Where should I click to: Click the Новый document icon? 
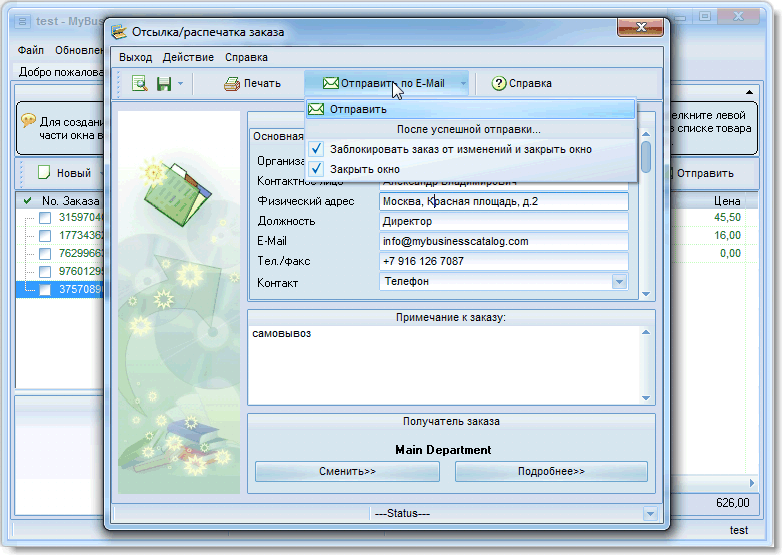point(43,173)
